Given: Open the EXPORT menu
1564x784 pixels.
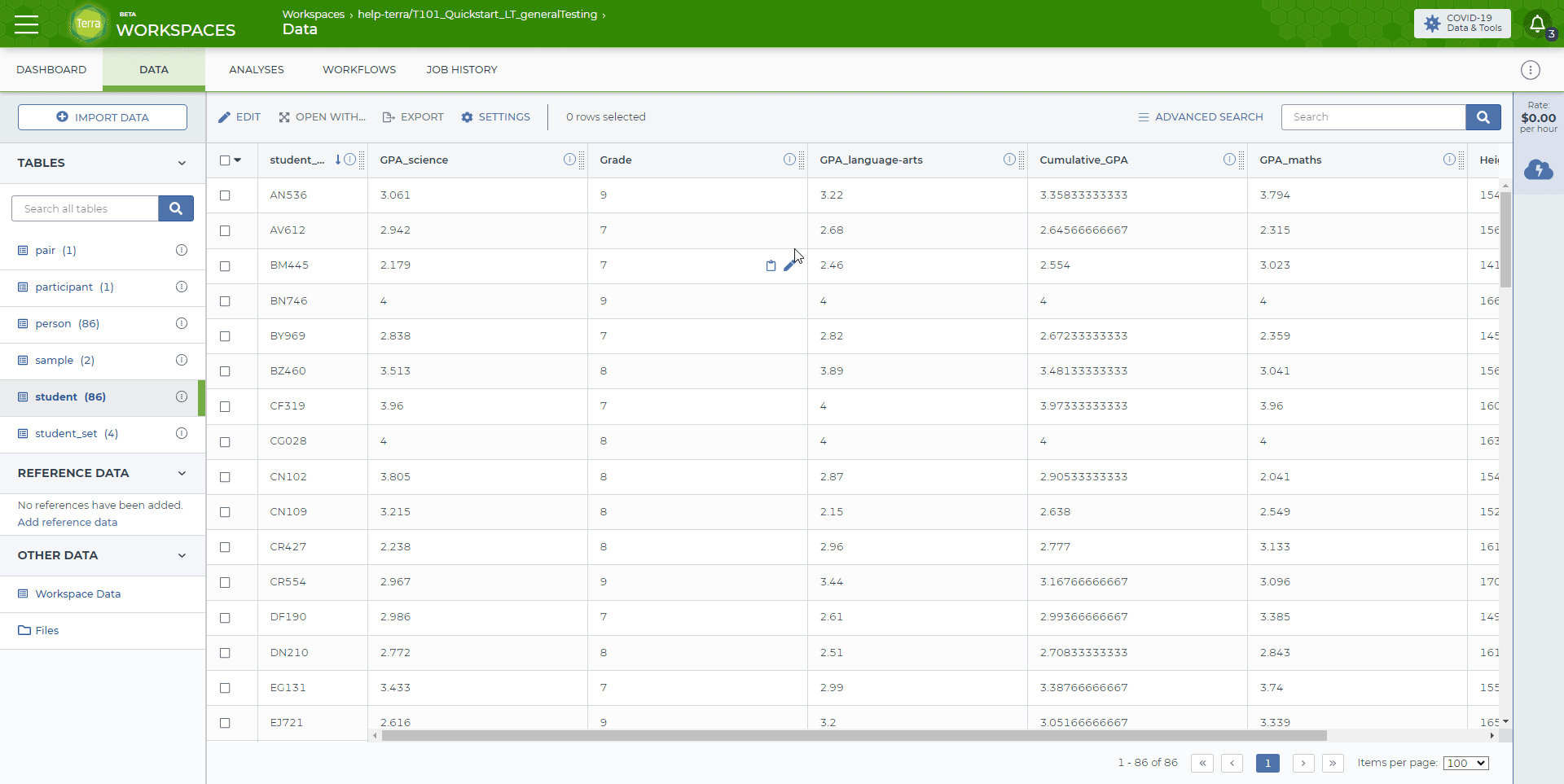Looking at the screenshot, I should coord(413,117).
